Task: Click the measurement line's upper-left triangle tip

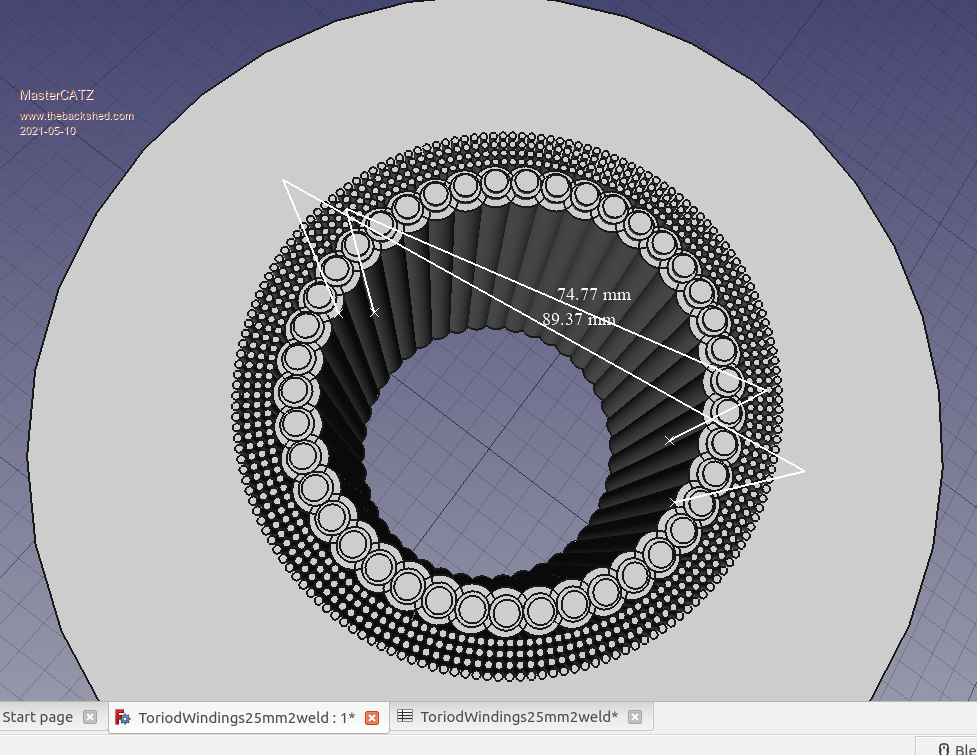Action: pyautogui.click(x=285, y=181)
